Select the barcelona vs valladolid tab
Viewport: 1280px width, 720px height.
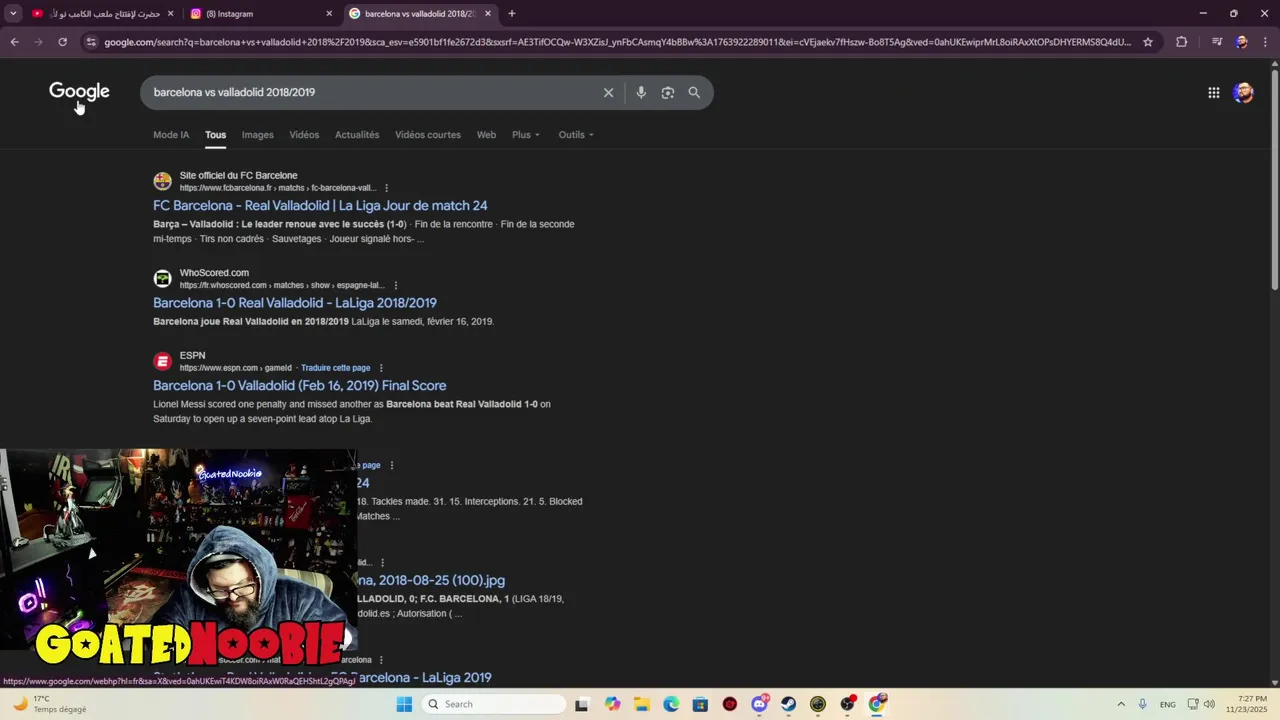(420, 14)
